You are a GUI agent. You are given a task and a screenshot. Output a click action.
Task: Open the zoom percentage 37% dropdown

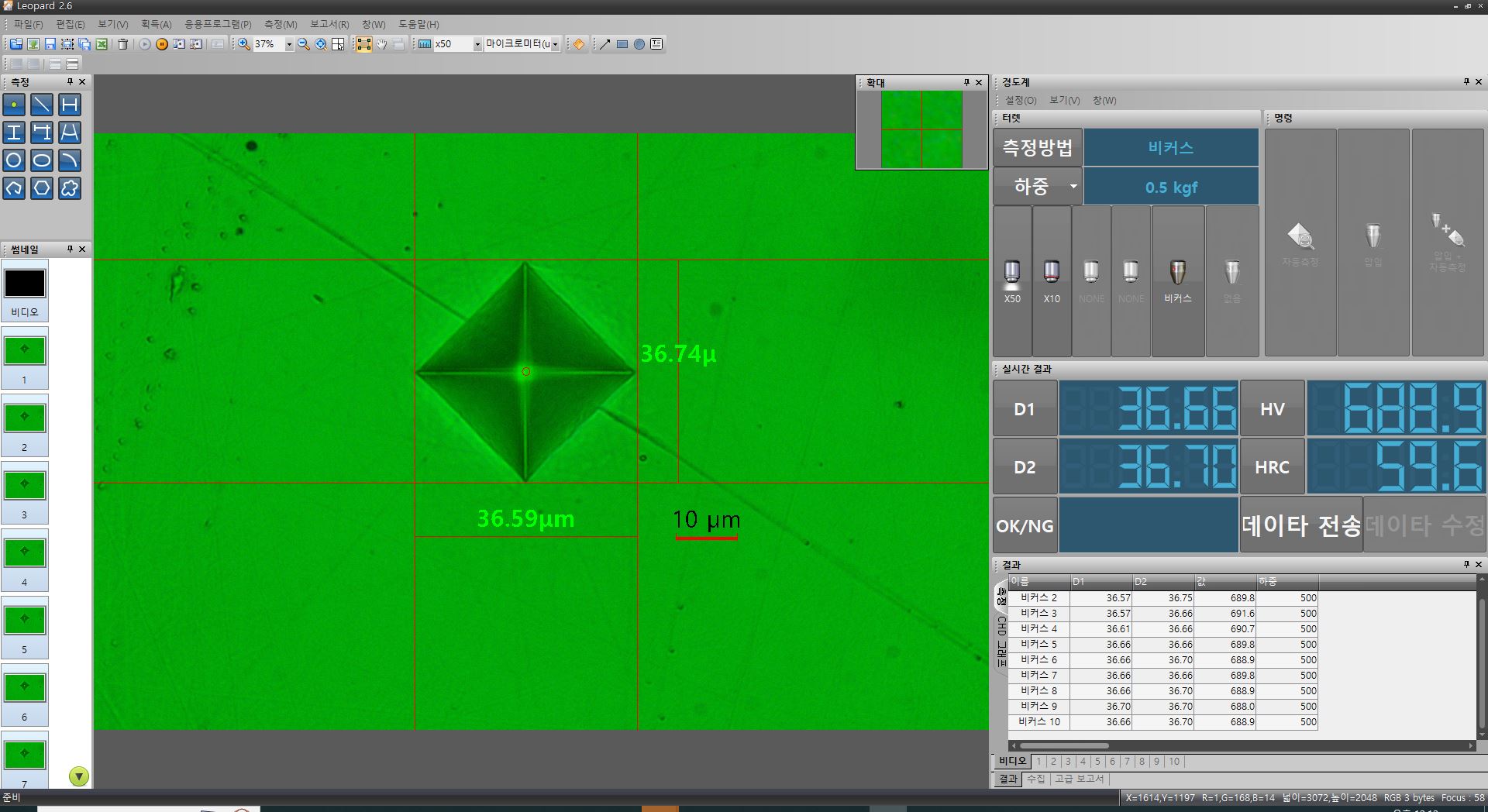pyautogui.click(x=289, y=44)
